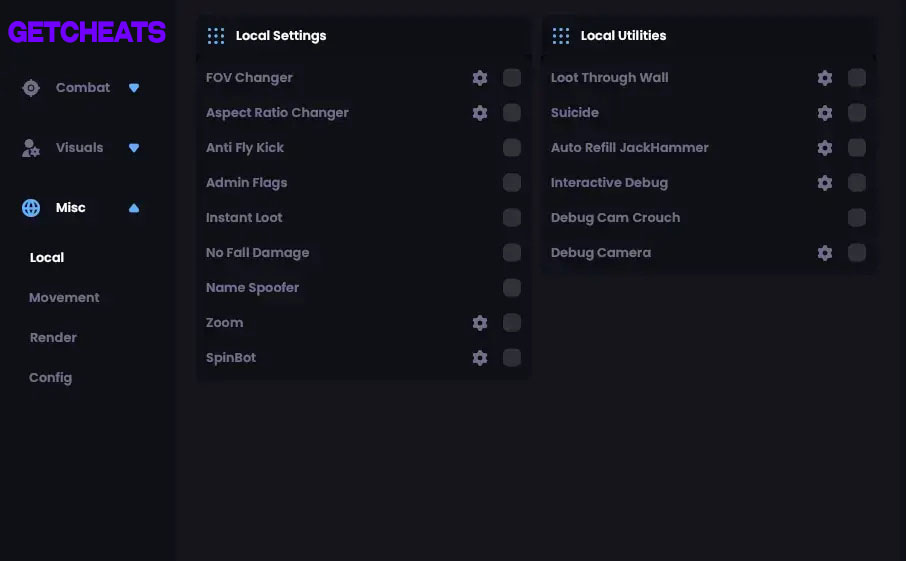Open FOV Changer gear settings
This screenshot has width=906, height=561.
coord(480,78)
